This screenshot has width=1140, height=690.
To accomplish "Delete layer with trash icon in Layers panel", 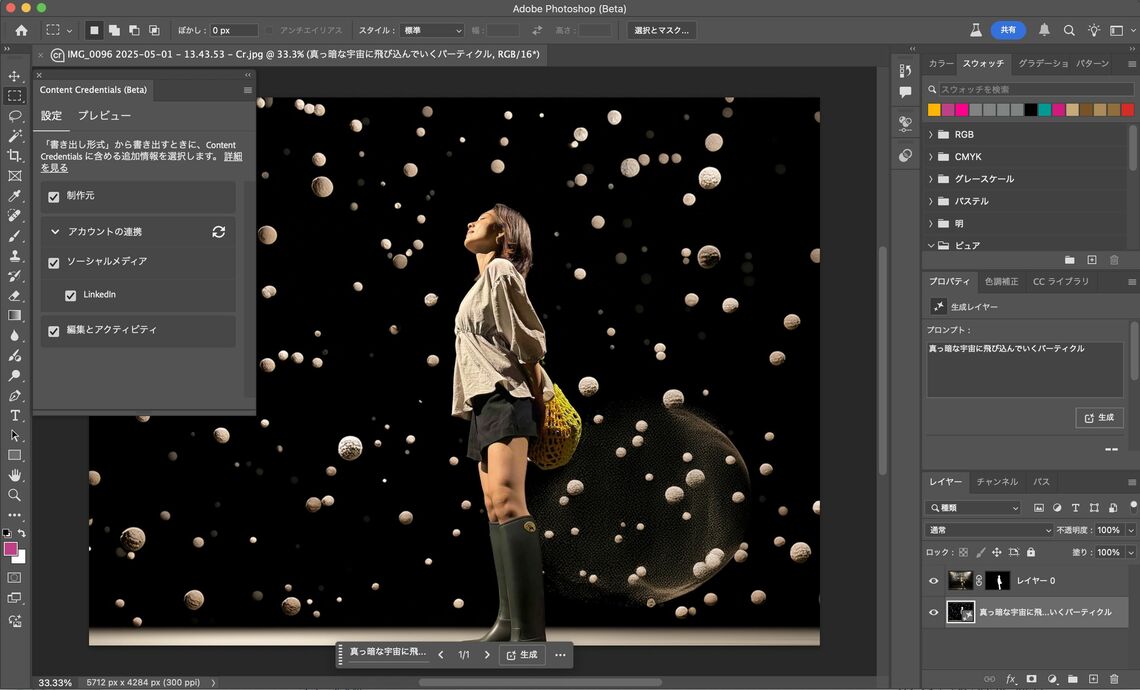I will [1114, 678].
